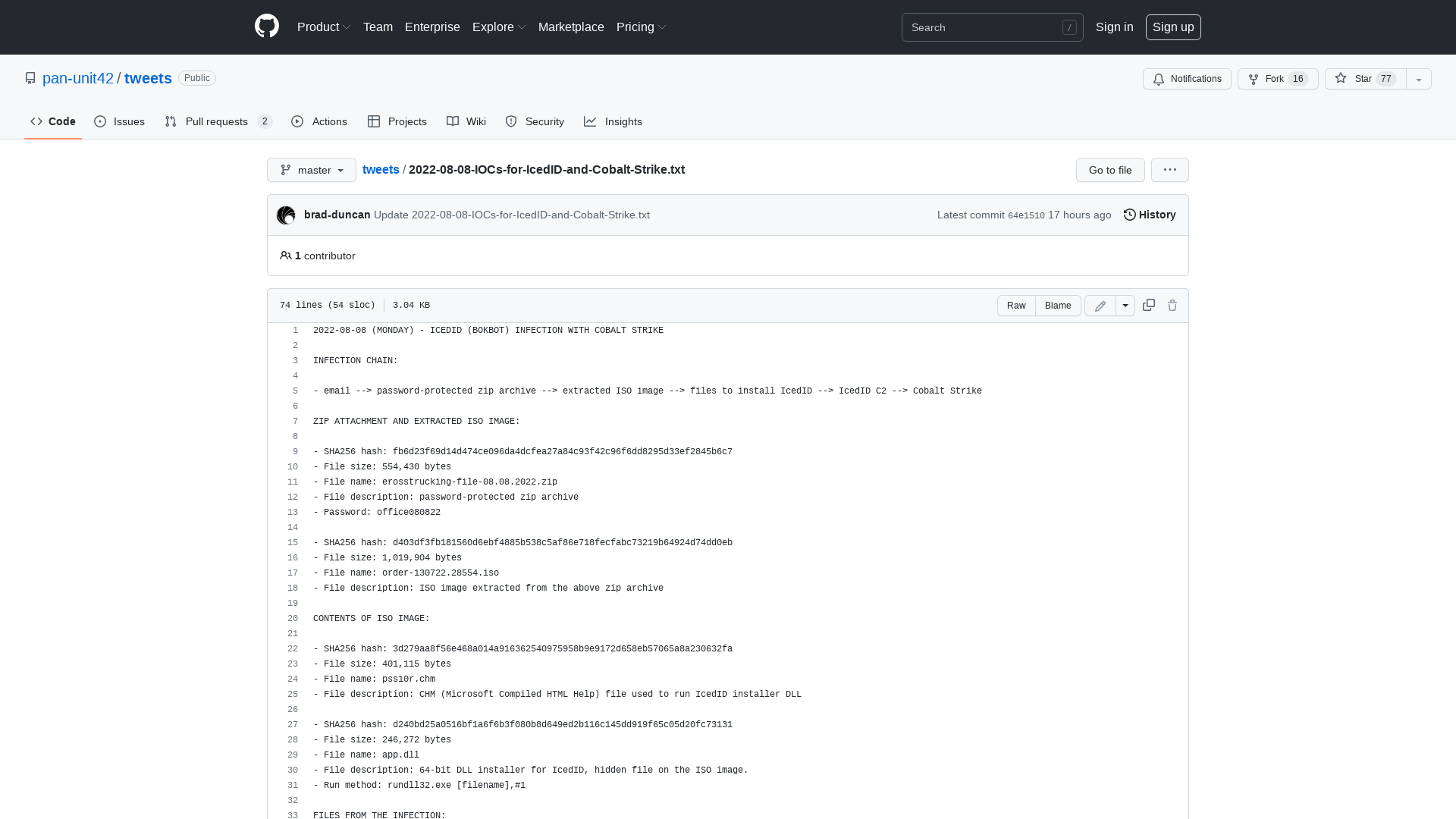Click text 'CONTENTS OF ISO IMAGE:'
Viewport: 1456px width, 819px height.
pyautogui.click(x=372, y=619)
